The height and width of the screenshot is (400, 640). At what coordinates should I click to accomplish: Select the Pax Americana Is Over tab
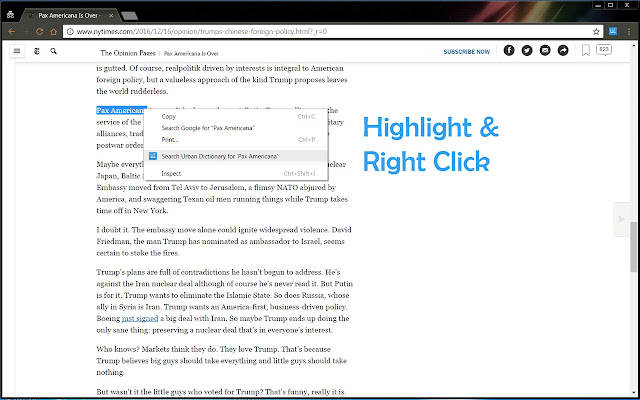tap(68, 16)
